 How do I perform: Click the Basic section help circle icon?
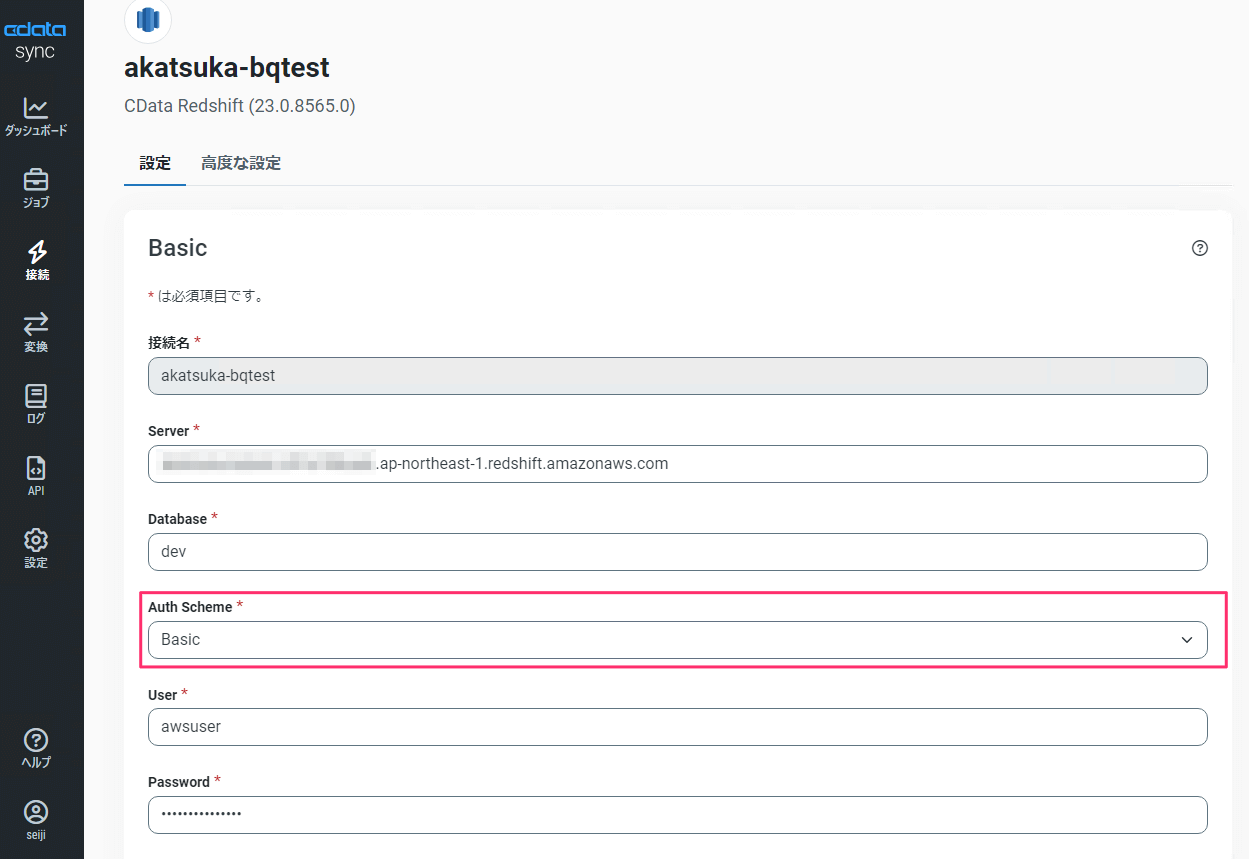1200,248
